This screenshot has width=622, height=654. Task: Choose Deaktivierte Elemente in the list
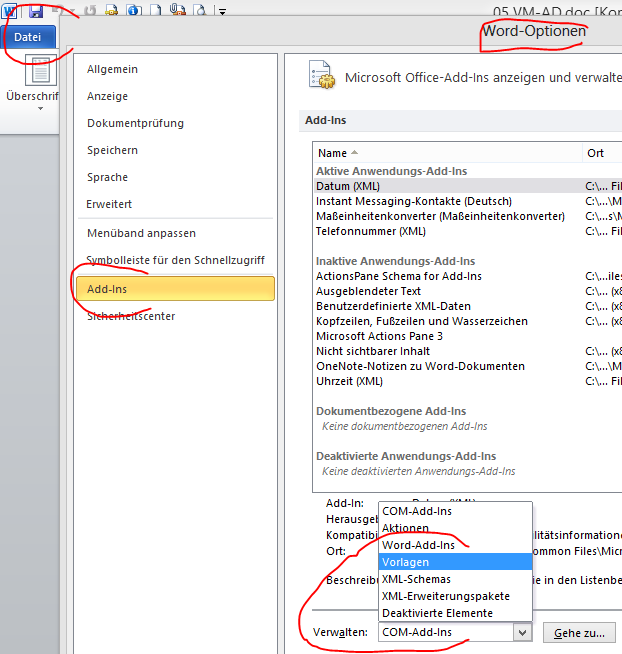455,613
